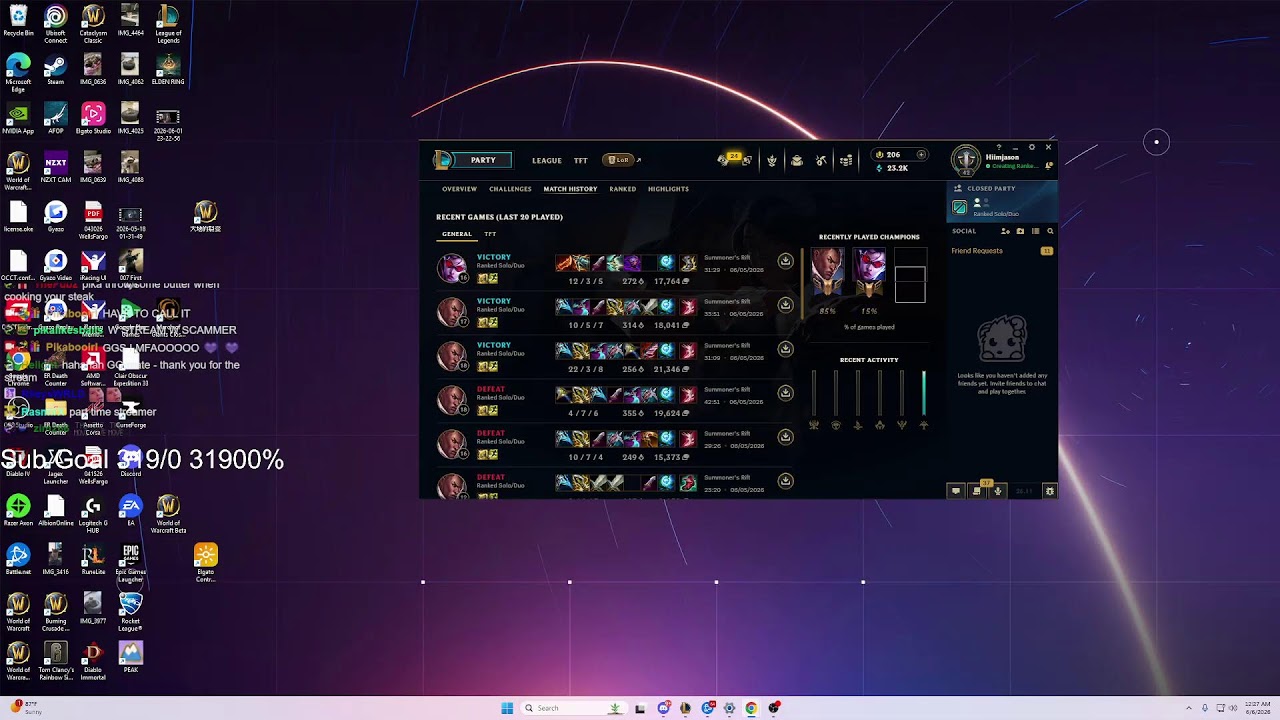Select the TFT recent games tab
This screenshot has width=1280, height=720.
click(x=490, y=234)
